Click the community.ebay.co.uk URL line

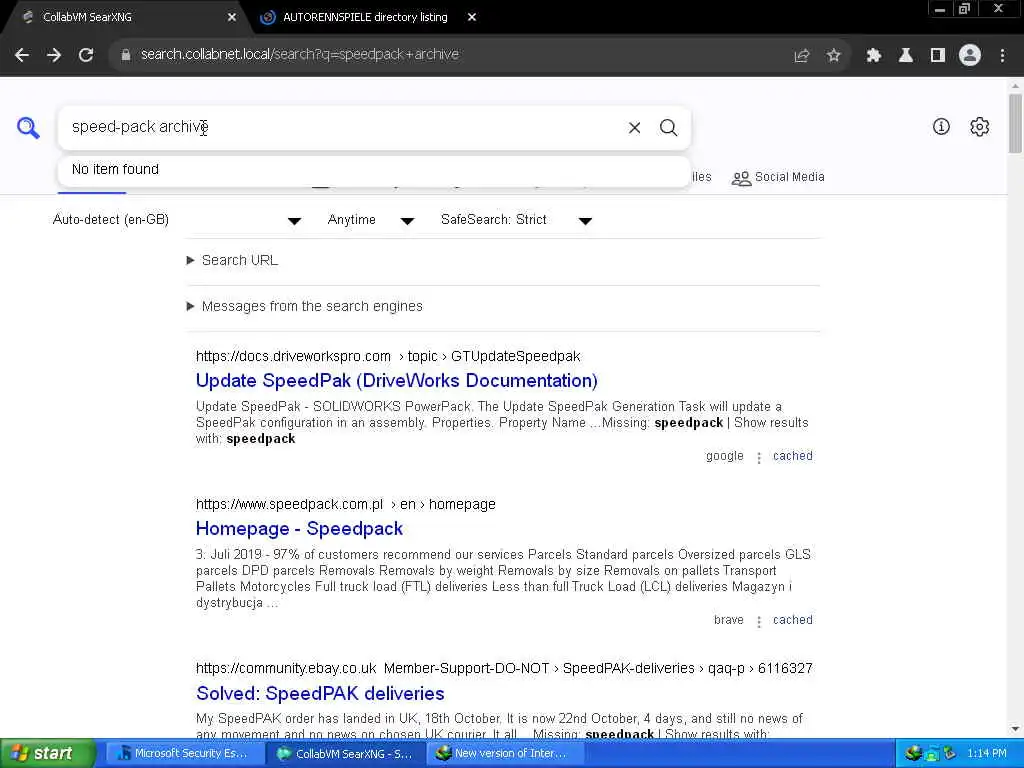(504, 668)
